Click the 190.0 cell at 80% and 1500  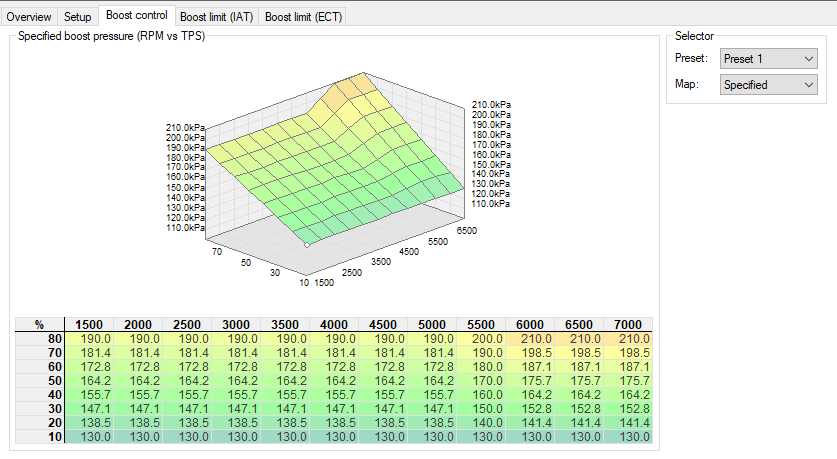point(89,339)
